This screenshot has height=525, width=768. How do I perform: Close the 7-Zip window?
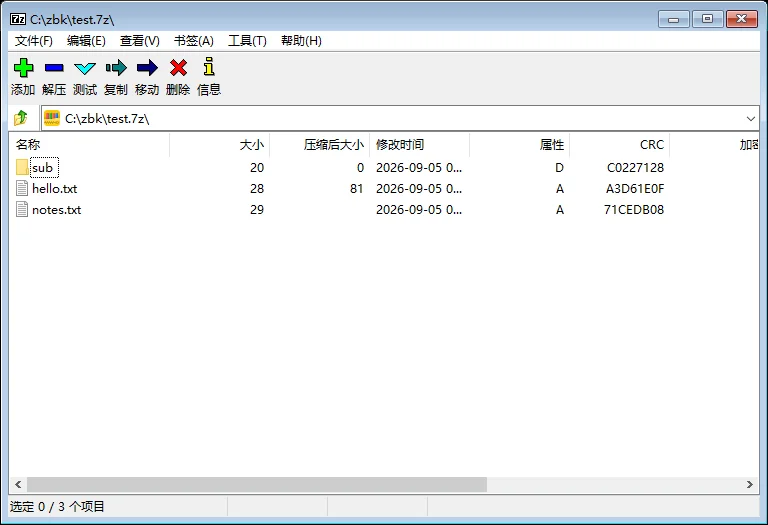pyautogui.click(x=742, y=19)
